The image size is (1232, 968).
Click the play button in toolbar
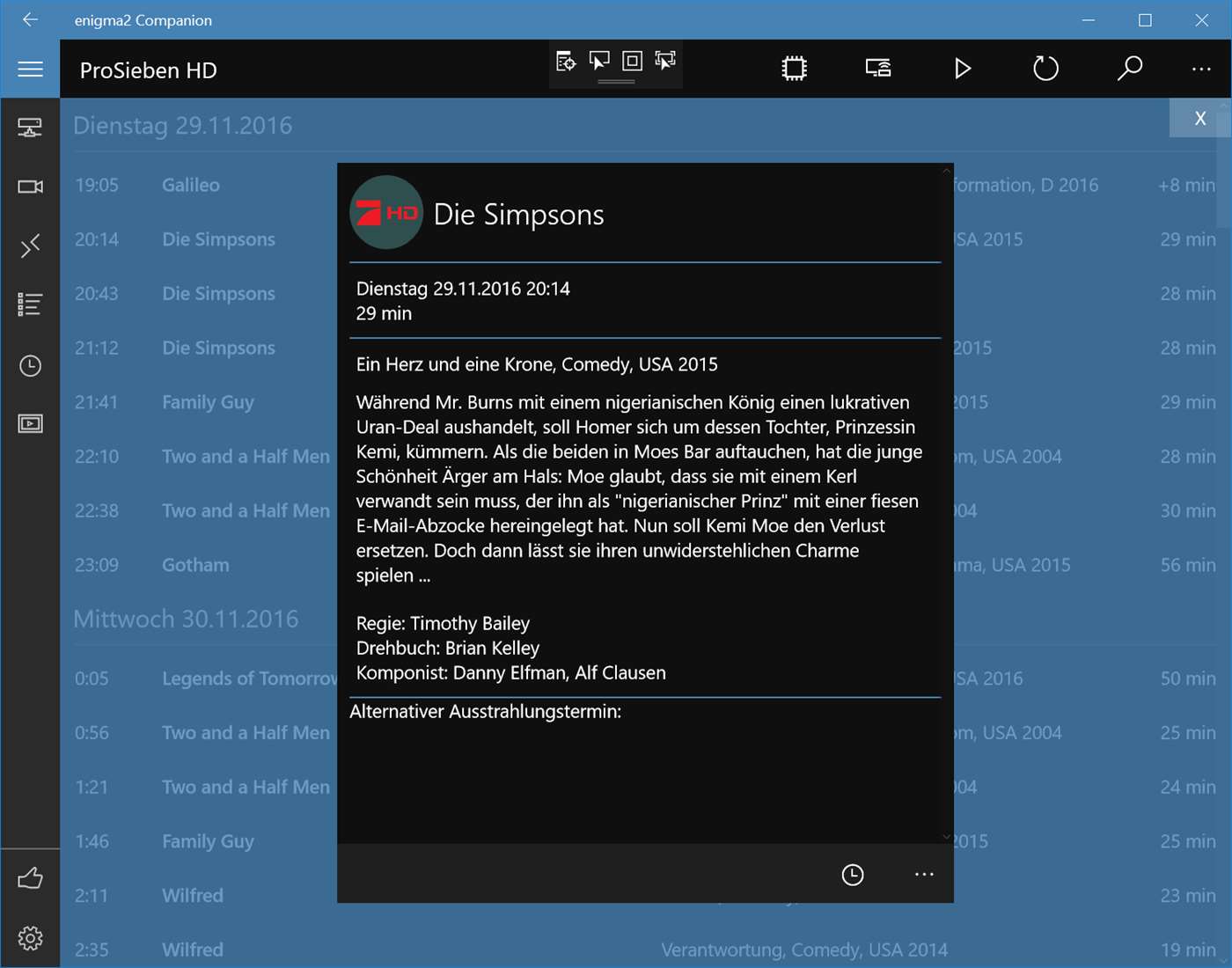(x=962, y=69)
